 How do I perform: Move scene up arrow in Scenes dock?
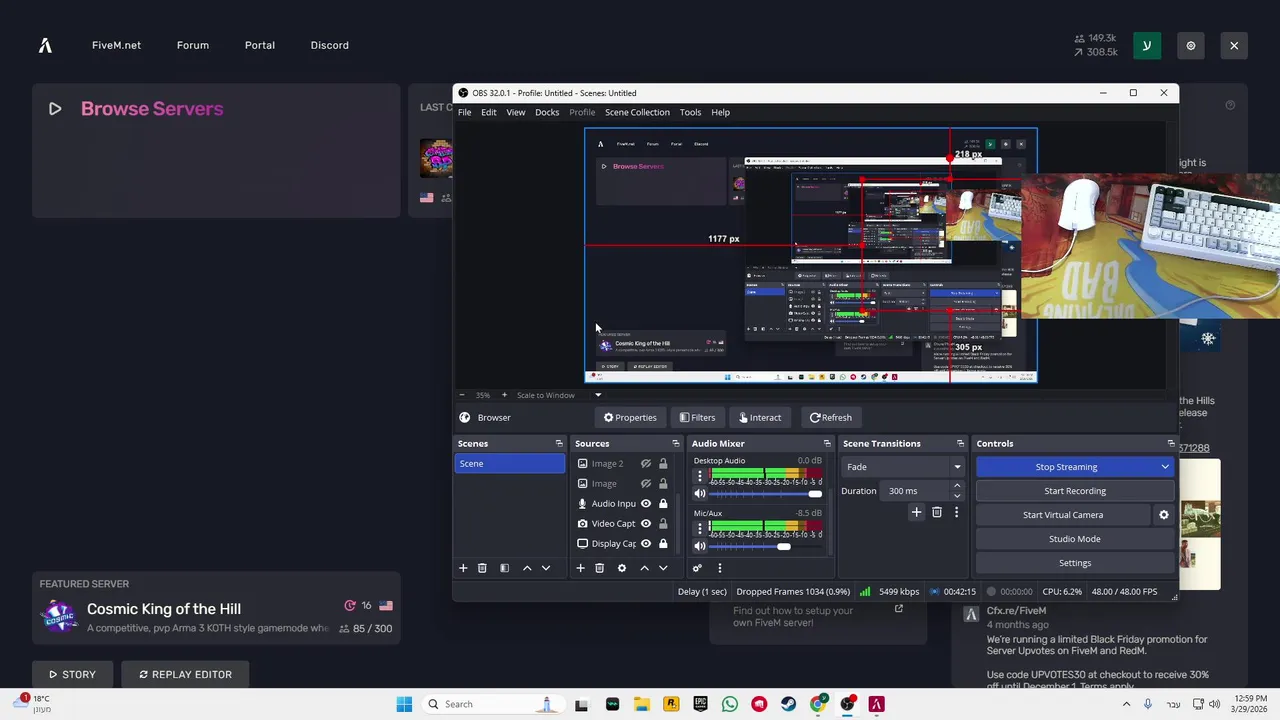[527, 568]
